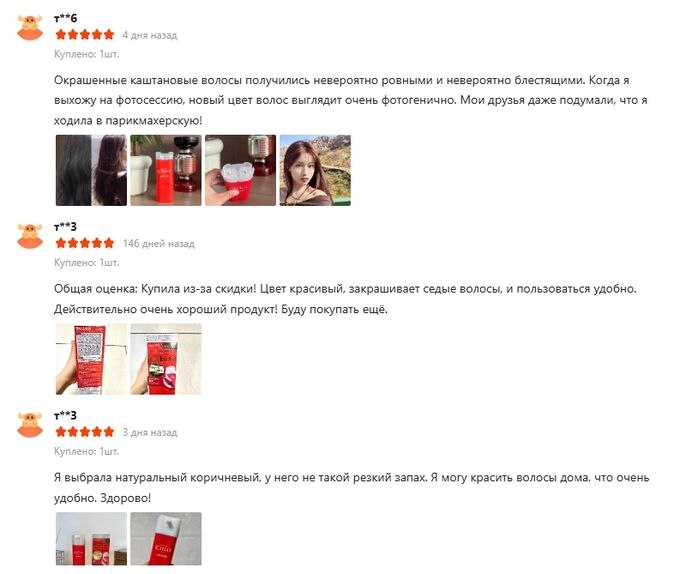Open the photo of the red Cielo tube
The height and width of the screenshot is (574, 680).
click(166, 539)
